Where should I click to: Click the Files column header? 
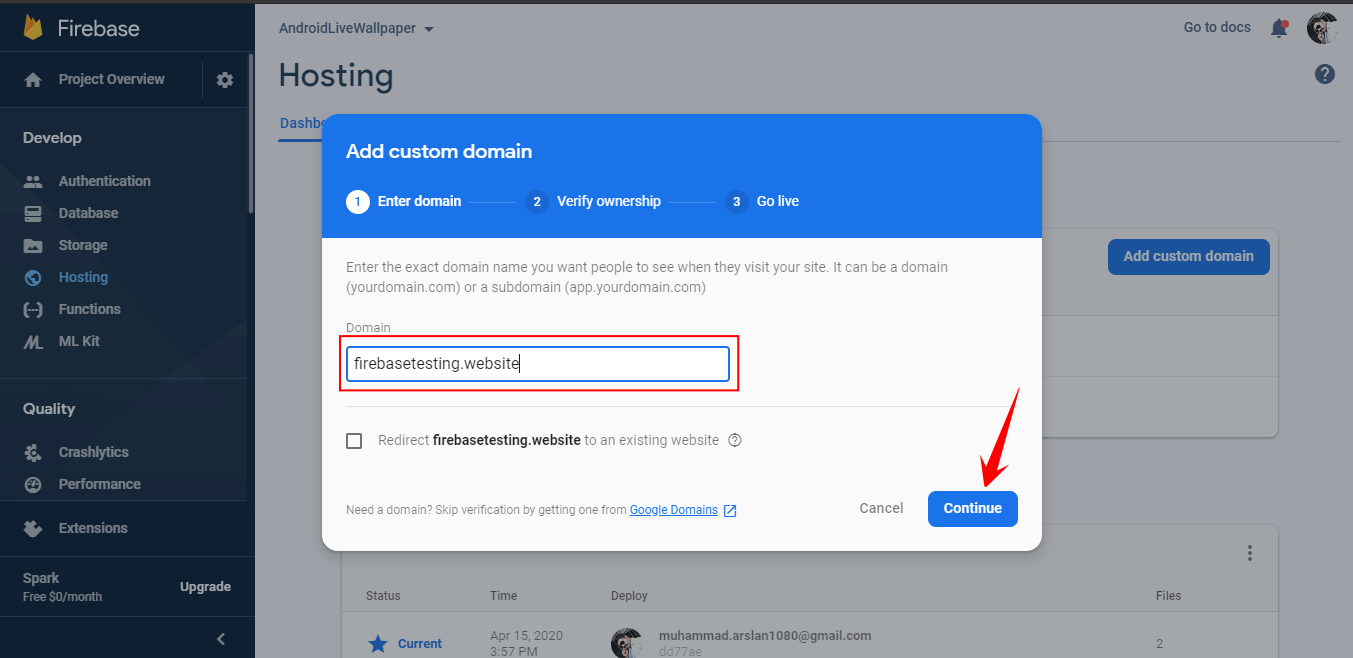1168,596
